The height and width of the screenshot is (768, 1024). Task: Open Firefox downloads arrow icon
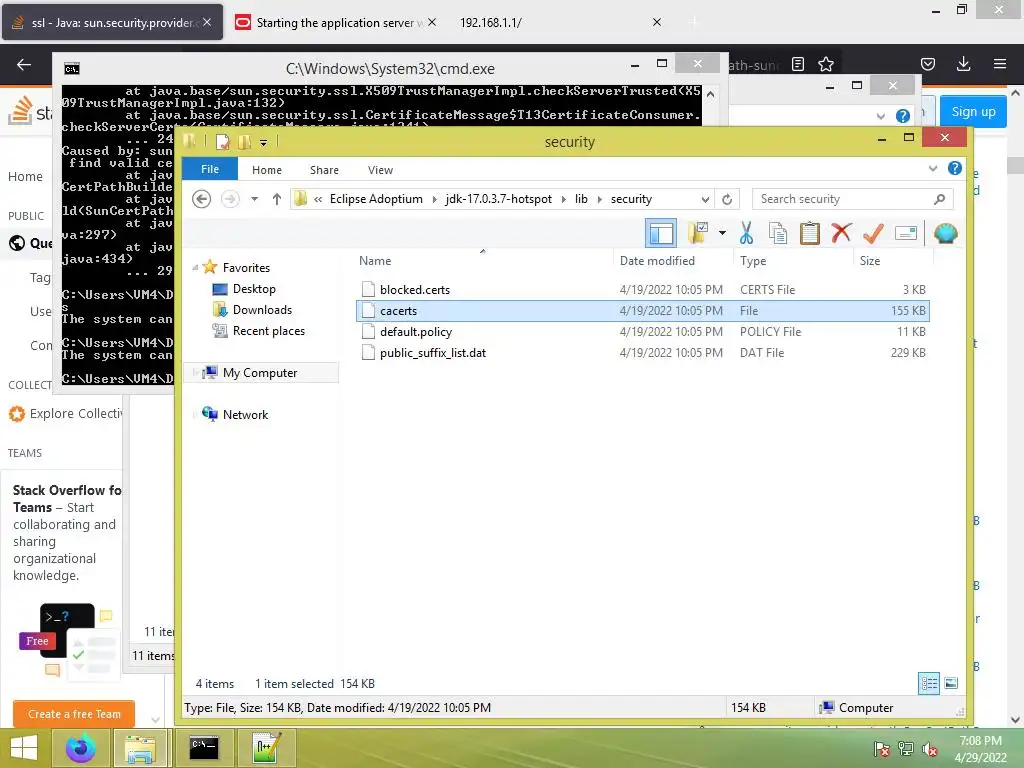(x=963, y=64)
